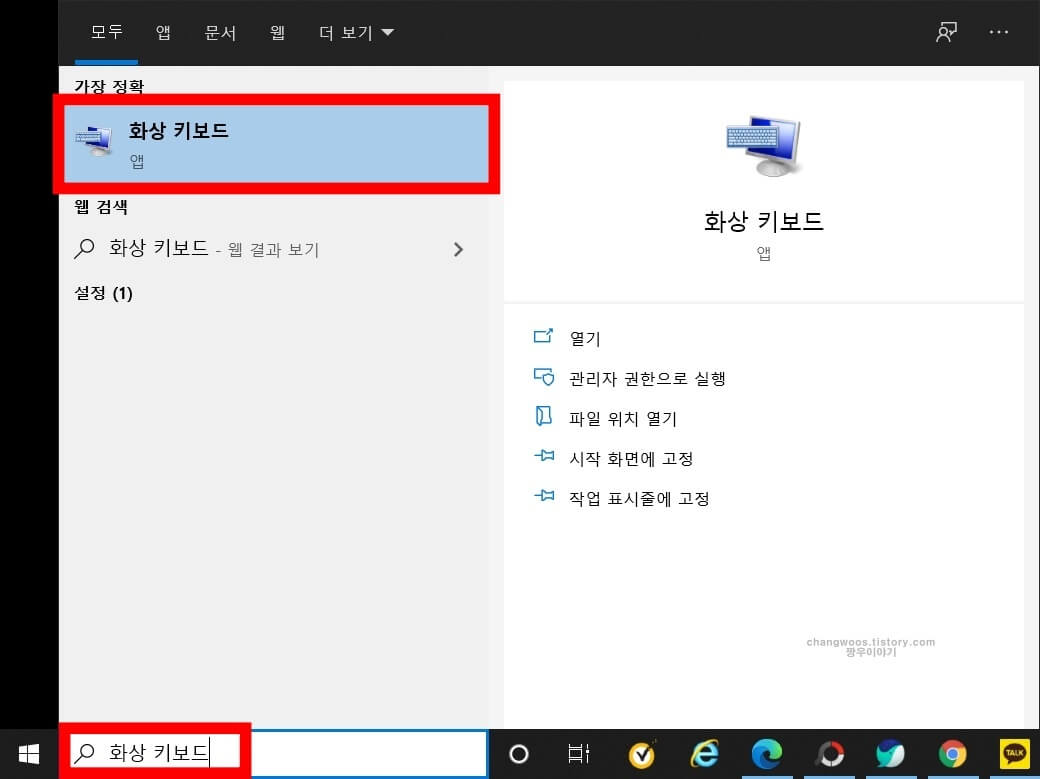Select 관리자 권한으로 실행
The height and width of the screenshot is (779, 1040).
tap(647, 378)
